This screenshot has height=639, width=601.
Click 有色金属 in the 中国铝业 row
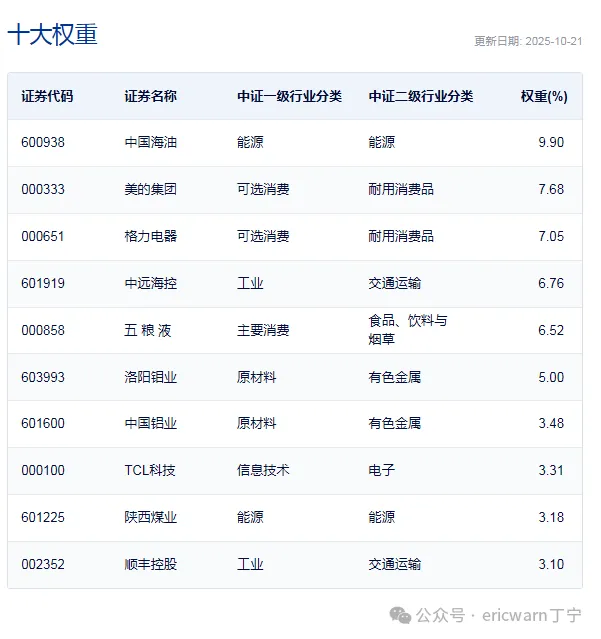pos(394,423)
